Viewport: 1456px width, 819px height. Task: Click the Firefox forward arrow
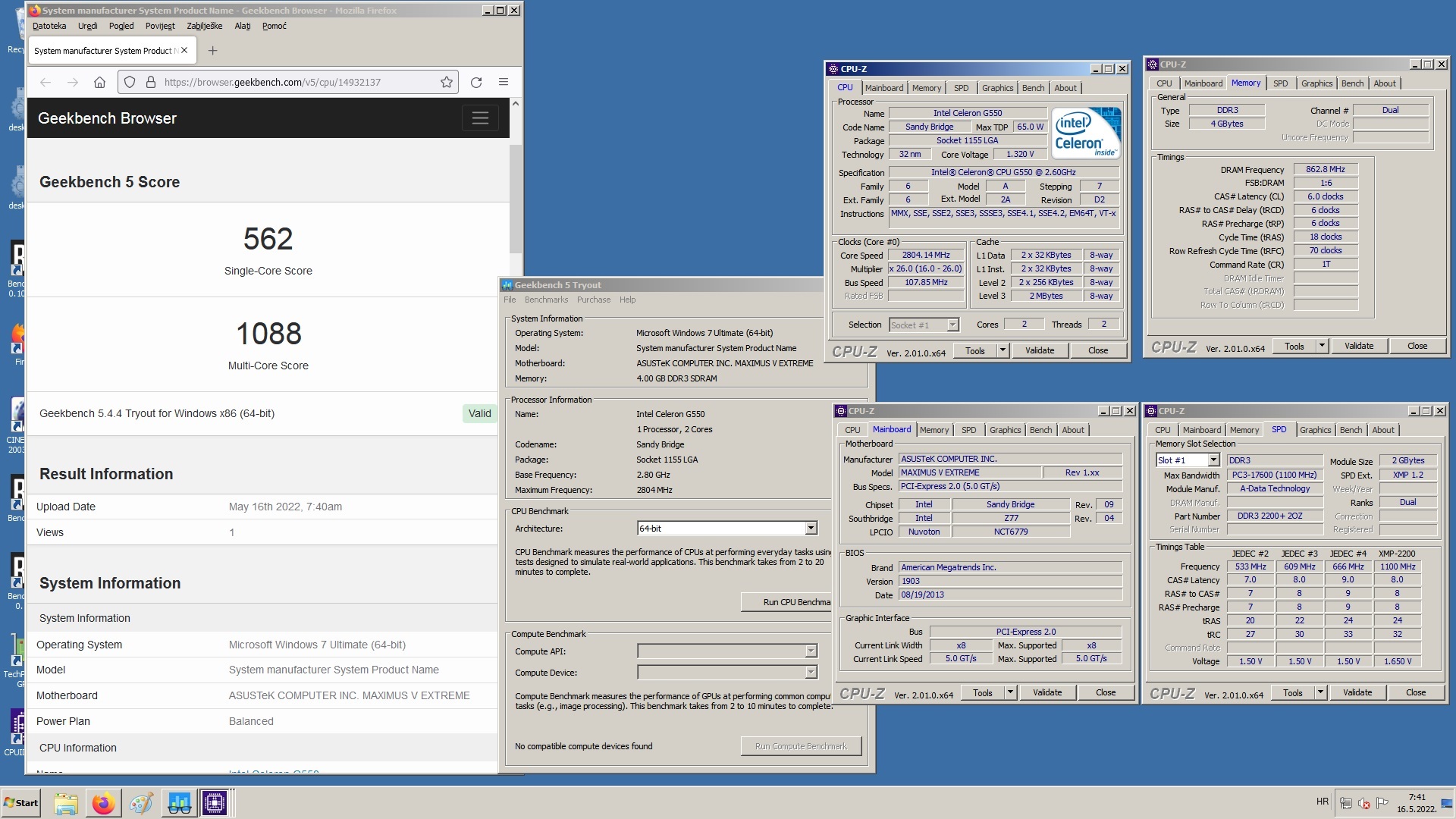pos(73,82)
